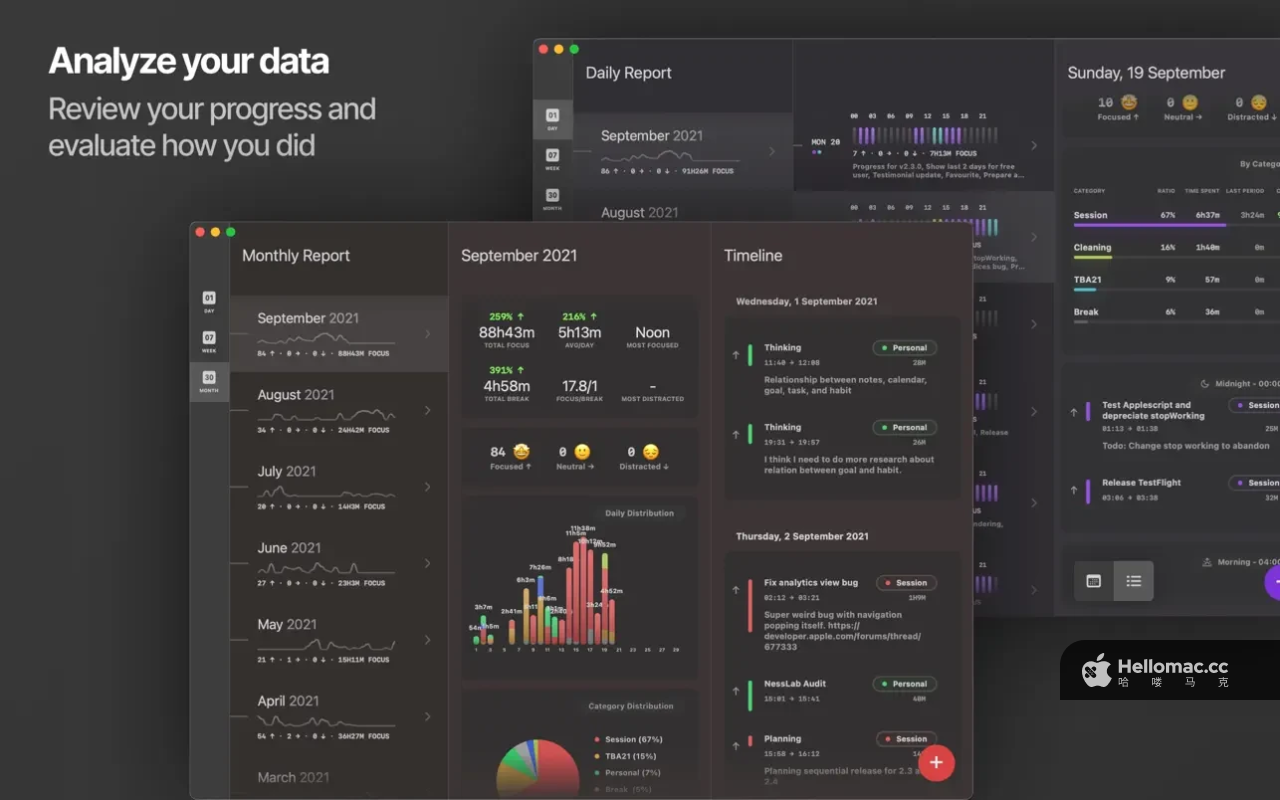Viewport: 1280px width, 800px height.
Task: Expand September 2021 chevron in Monthly Report
Action: (x=428, y=334)
